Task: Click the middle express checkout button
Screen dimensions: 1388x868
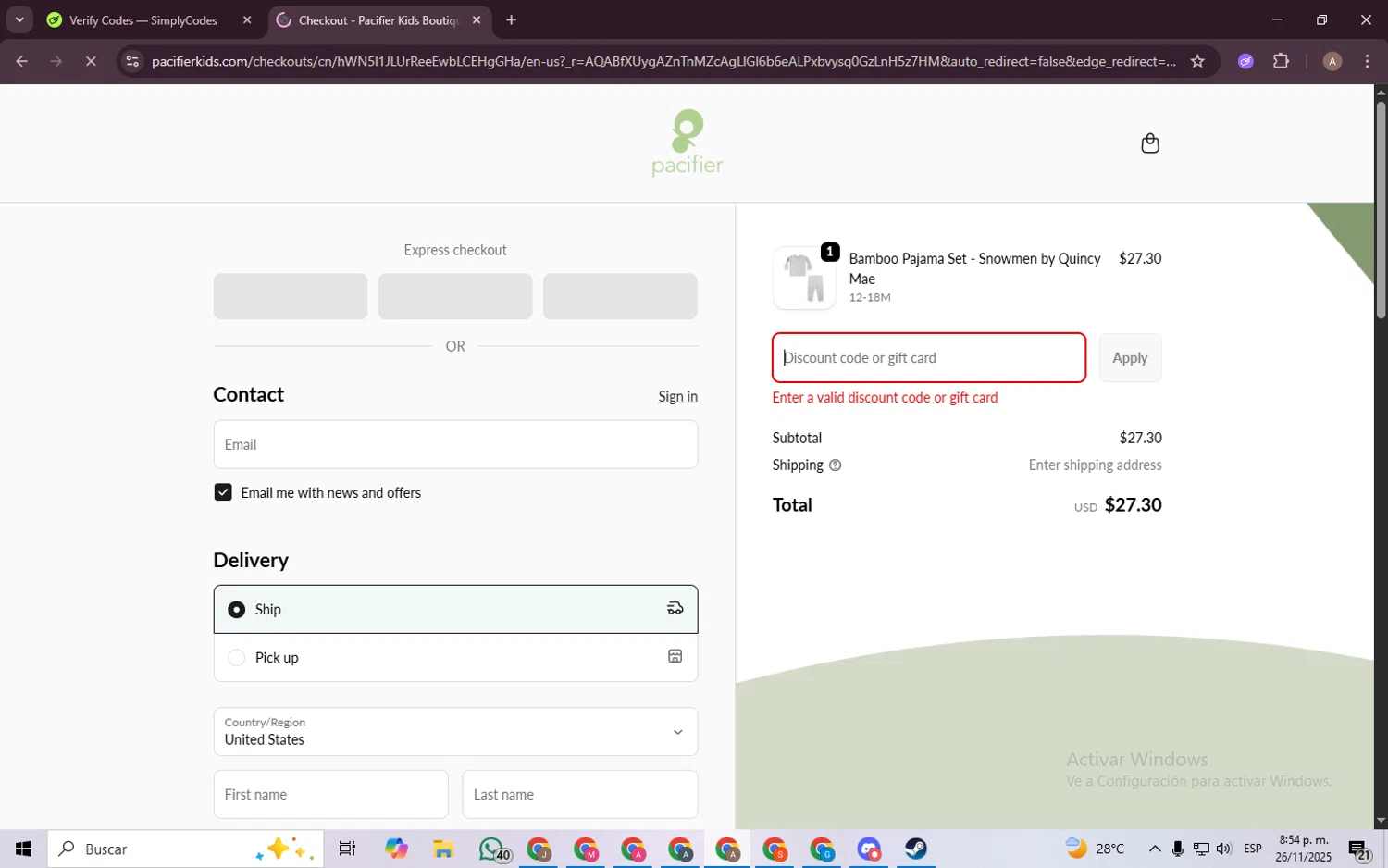Action: [455, 296]
